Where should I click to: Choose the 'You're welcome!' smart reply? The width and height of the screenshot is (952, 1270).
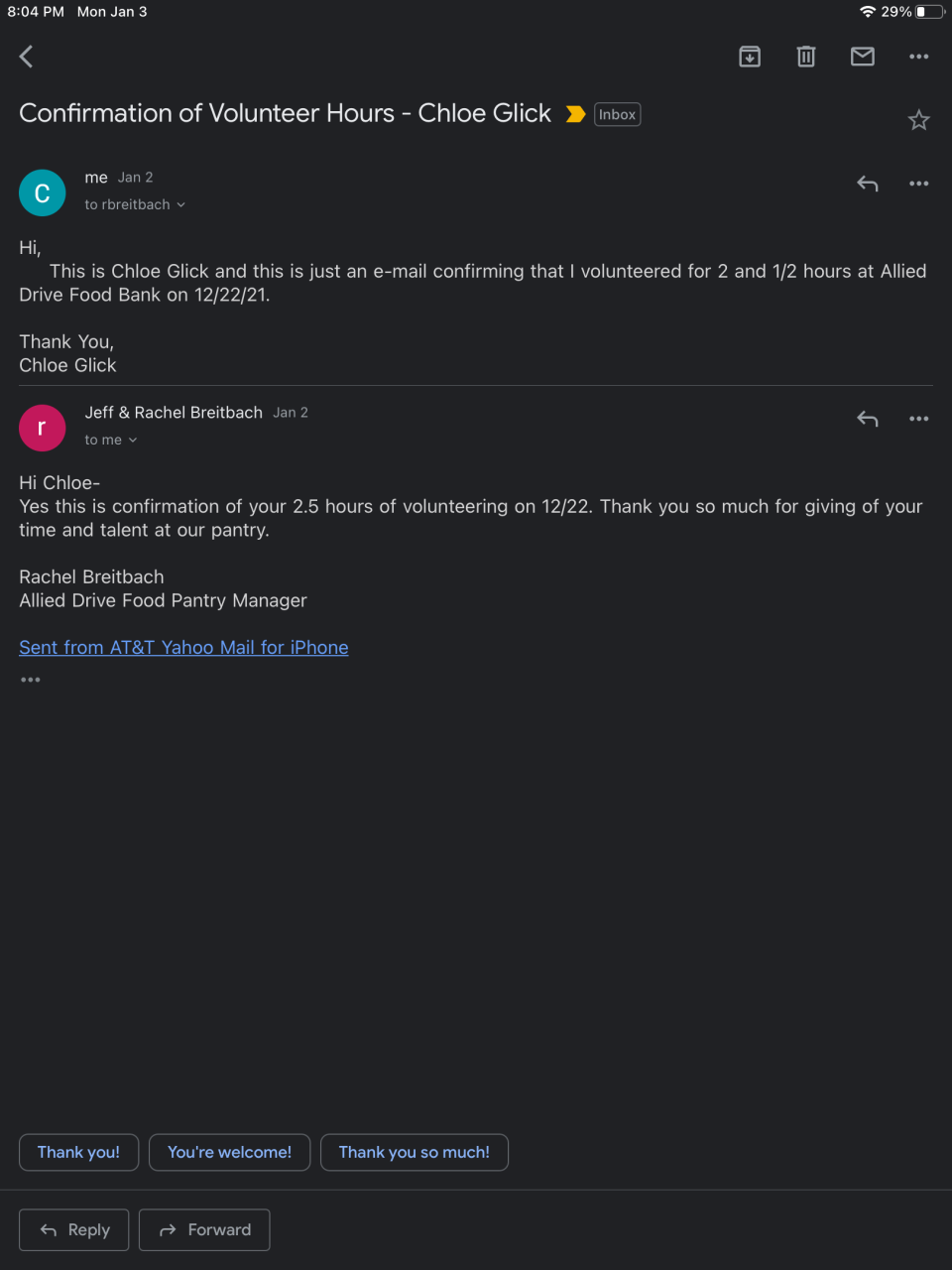(x=229, y=1152)
